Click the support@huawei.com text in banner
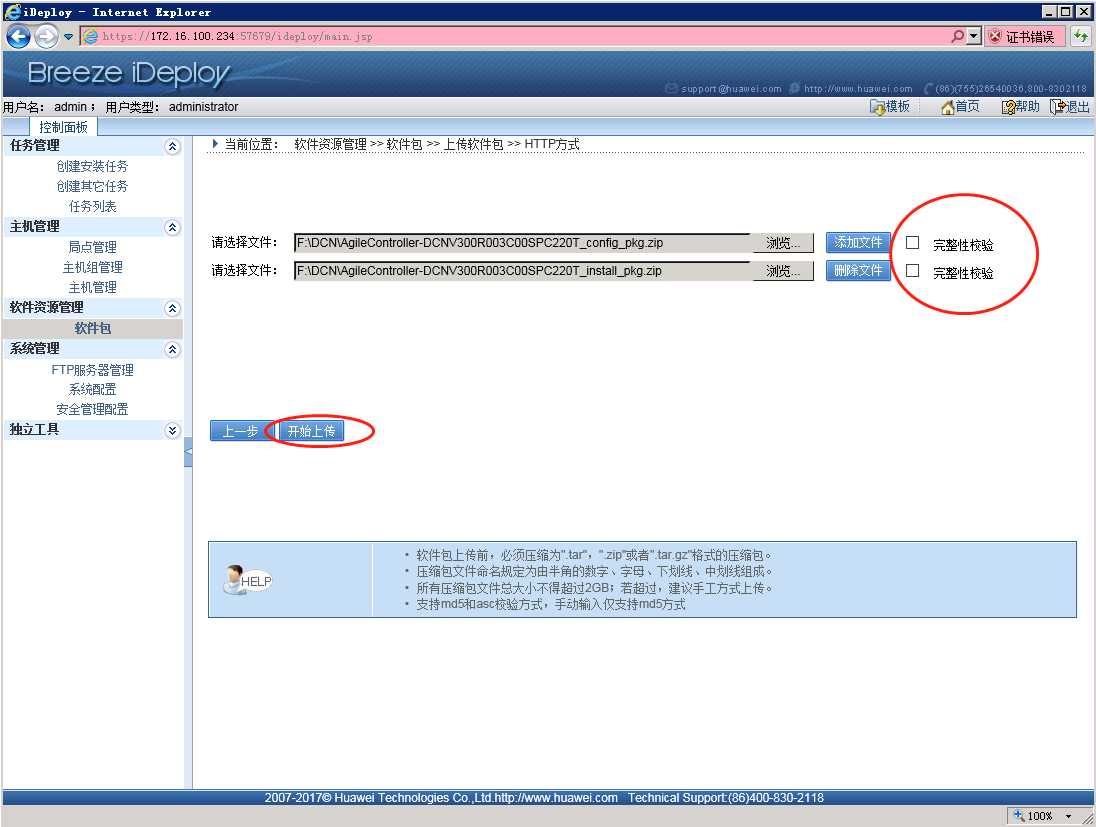 (731, 89)
